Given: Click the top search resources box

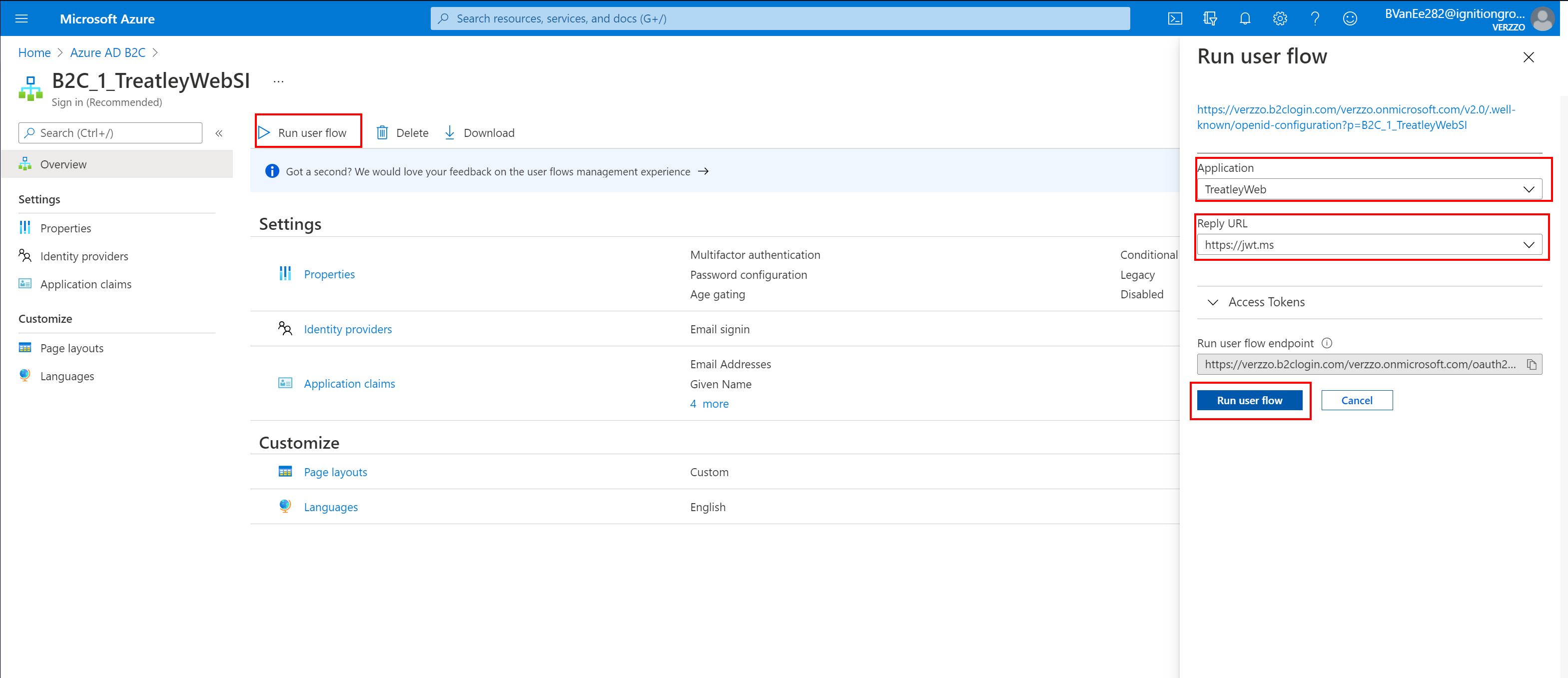Looking at the screenshot, I should coord(781,19).
